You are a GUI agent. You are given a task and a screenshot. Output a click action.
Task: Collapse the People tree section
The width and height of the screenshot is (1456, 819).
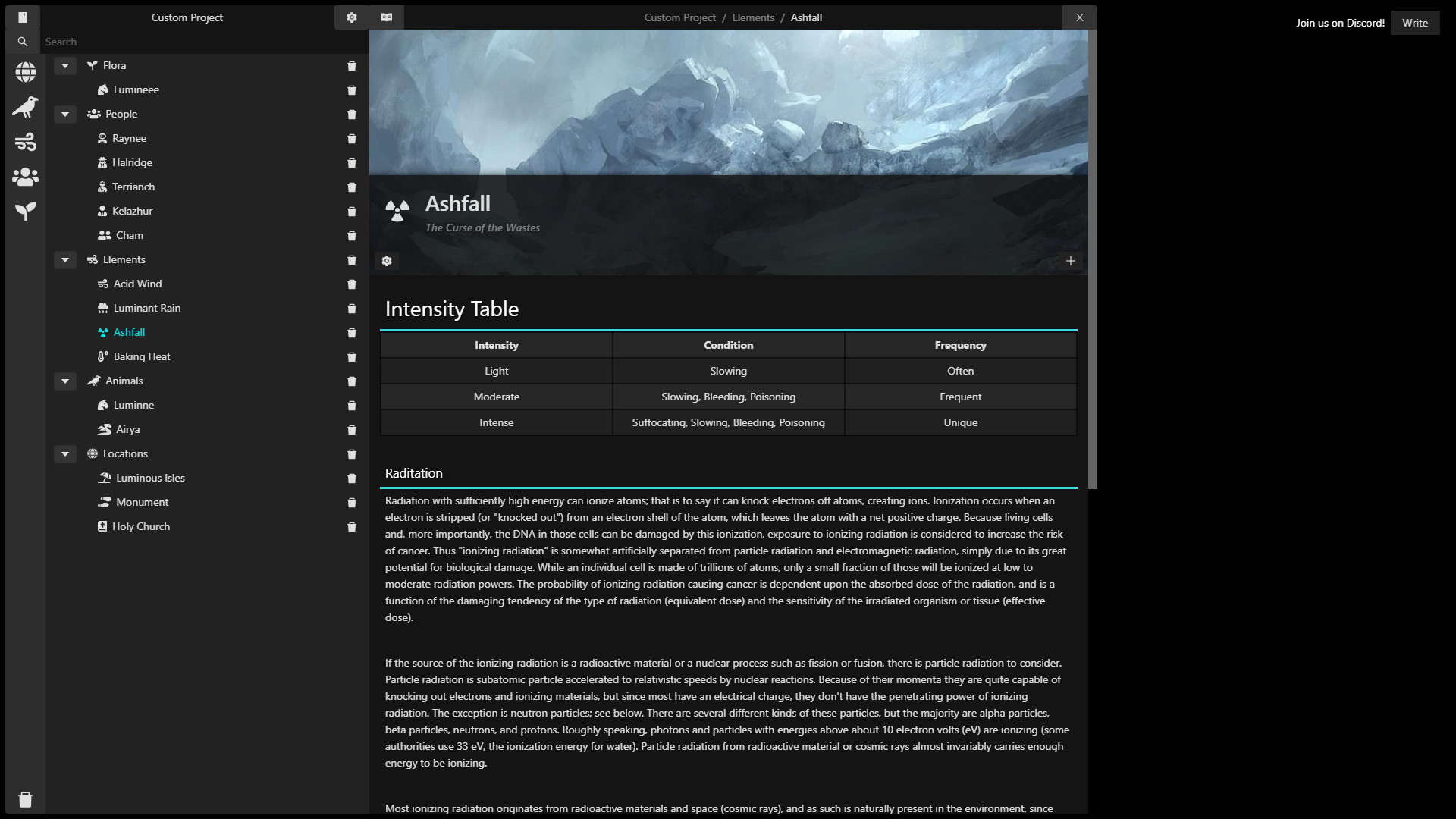tap(64, 114)
